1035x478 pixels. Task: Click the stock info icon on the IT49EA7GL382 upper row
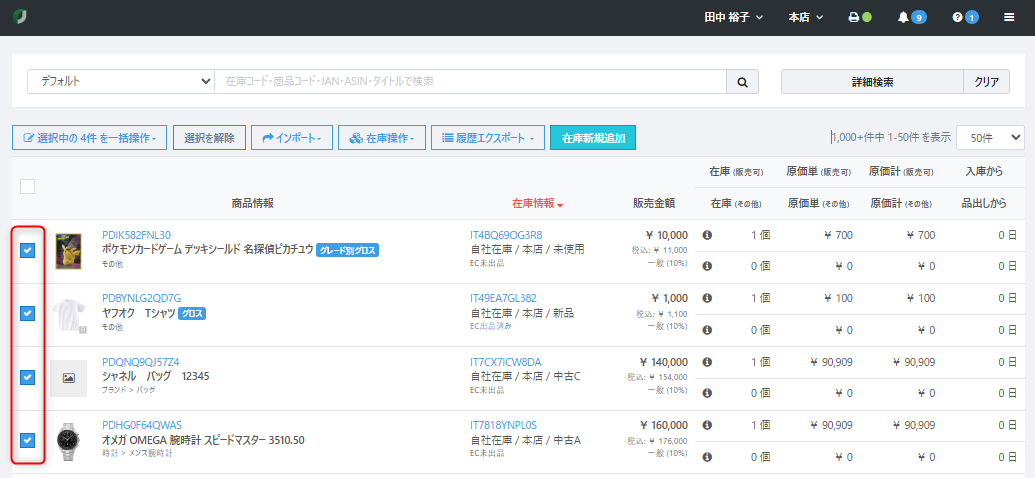click(x=707, y=298)
